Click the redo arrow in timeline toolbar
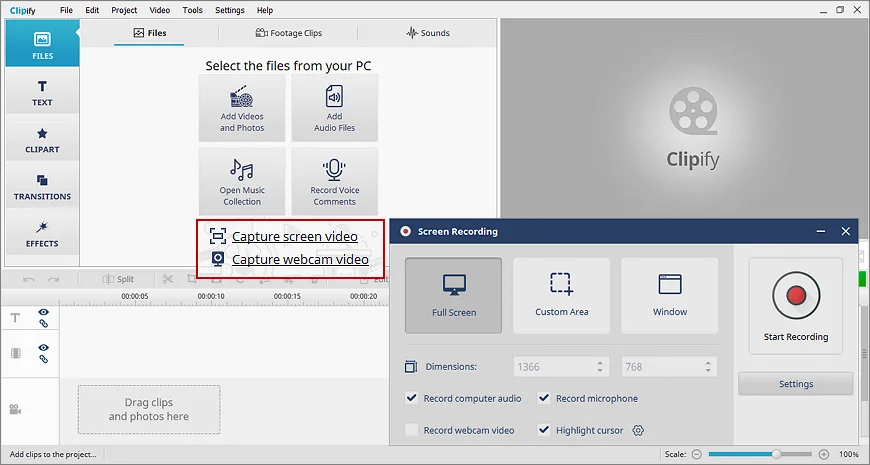Viewport: 870px width, 465px height. [53, 279]
